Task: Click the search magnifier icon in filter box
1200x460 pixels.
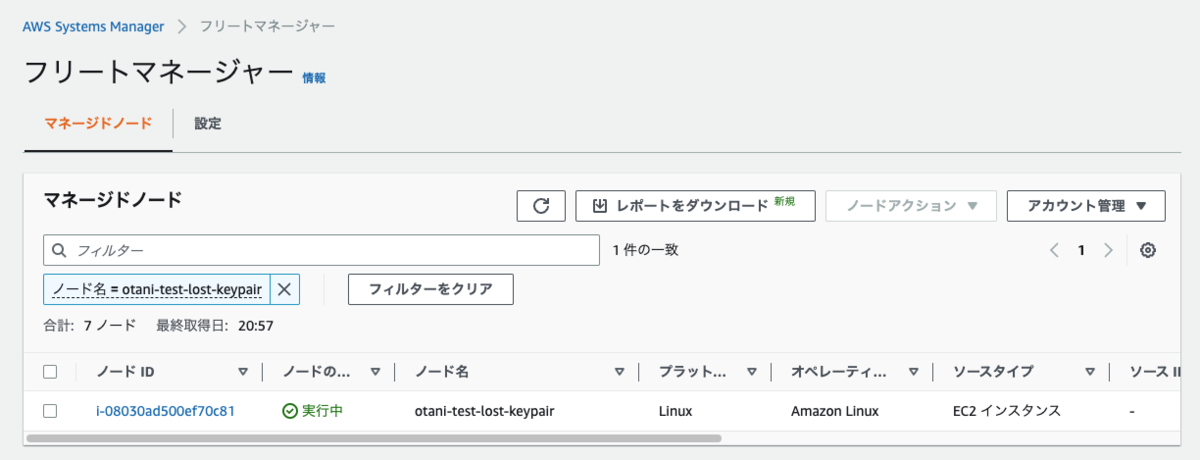Action: pos(60,250)
